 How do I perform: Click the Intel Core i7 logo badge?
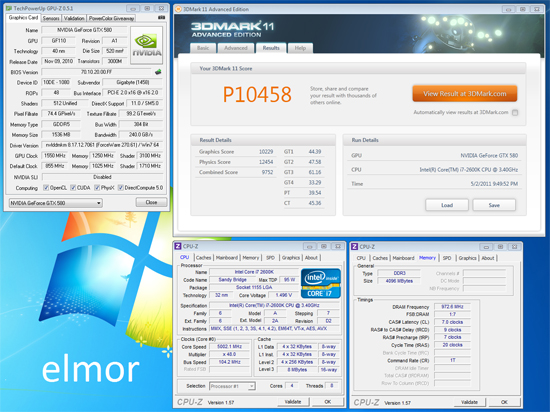coord(321,283)
